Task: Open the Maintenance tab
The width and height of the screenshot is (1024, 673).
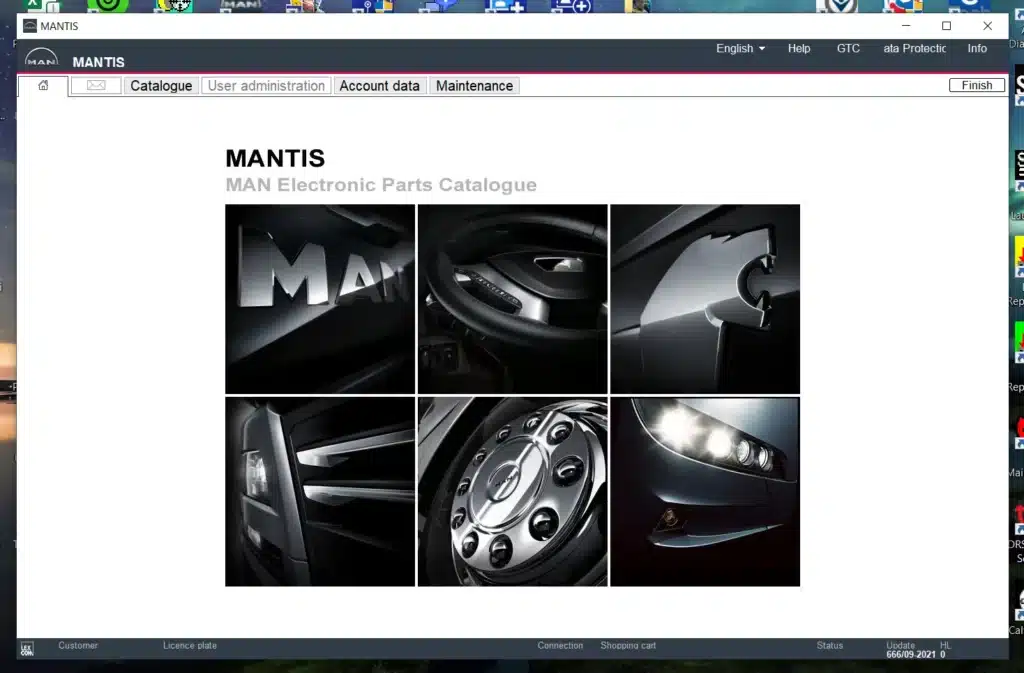Action: [x=474, y=86]
